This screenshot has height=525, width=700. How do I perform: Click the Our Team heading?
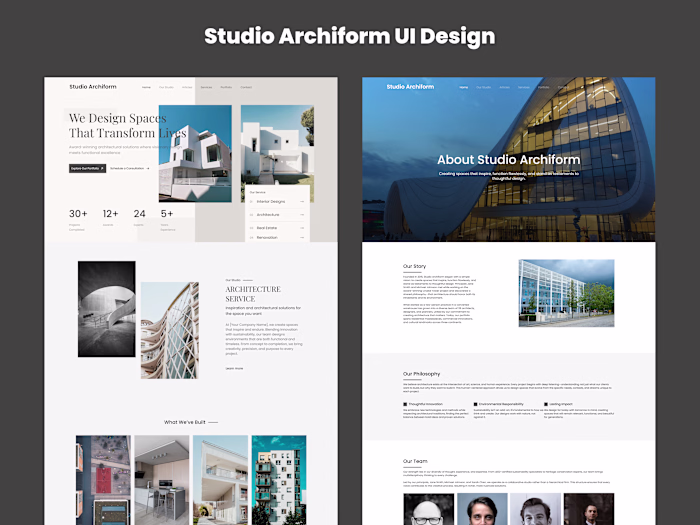(x=415, y=461)
